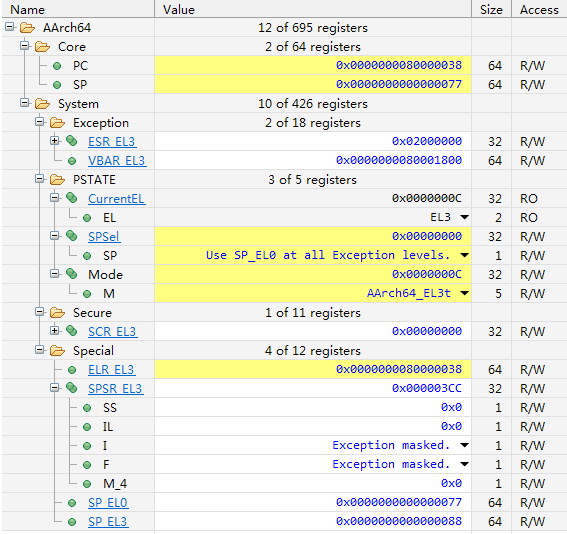Click the PSTATE folder icon
The width and height of the screenshot is (567, 534).
[57, 180]
